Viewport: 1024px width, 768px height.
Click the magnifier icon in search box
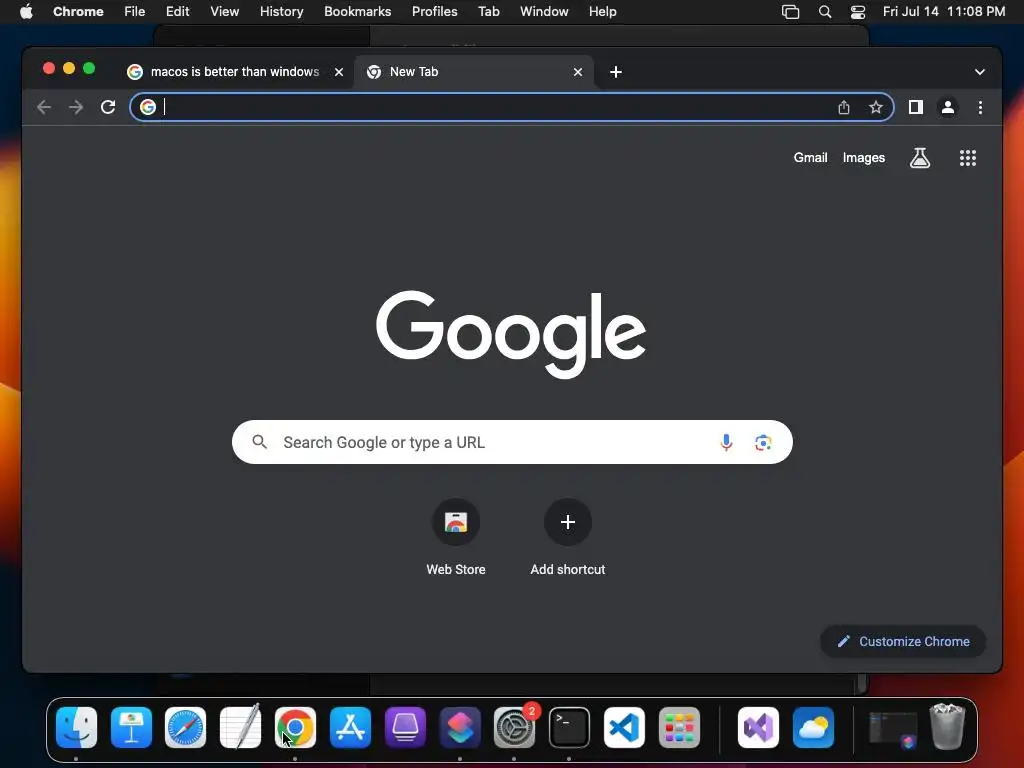[259, 442]
